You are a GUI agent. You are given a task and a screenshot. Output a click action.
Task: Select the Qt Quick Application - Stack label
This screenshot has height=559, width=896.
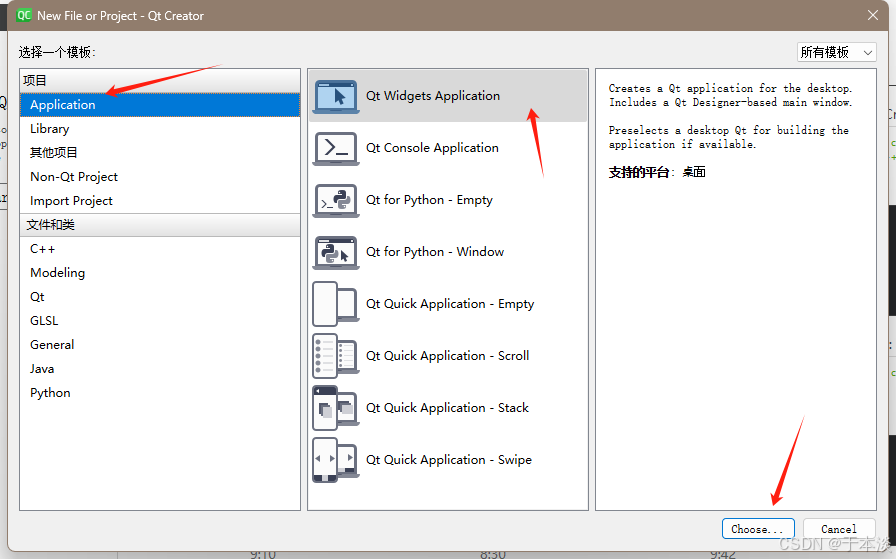[447, 408]
